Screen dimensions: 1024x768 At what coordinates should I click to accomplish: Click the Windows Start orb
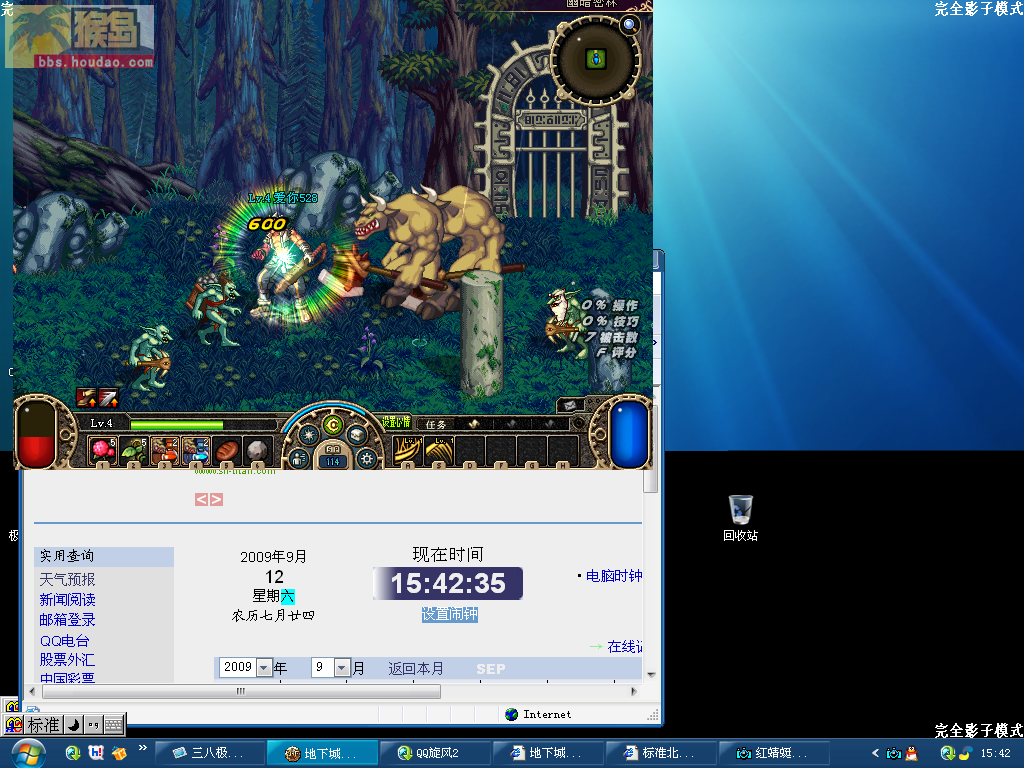pyautogui.click(x=27, y=754)
